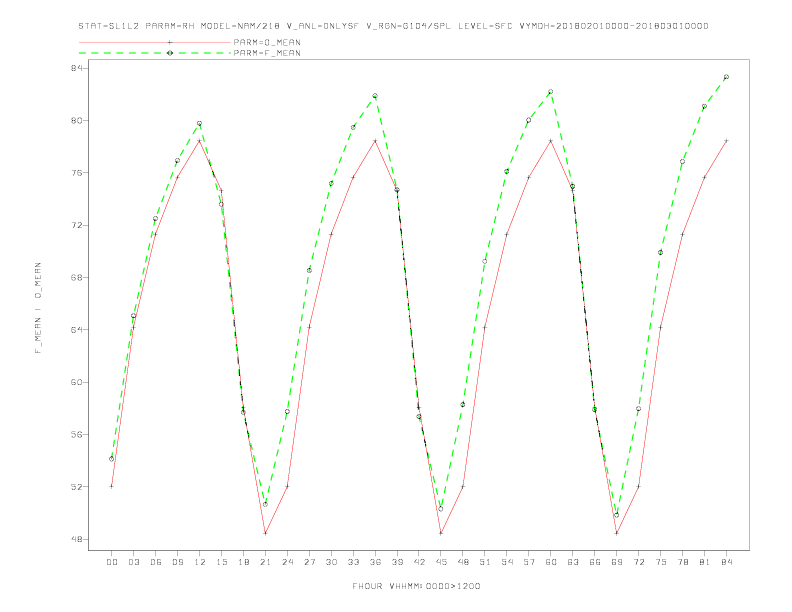Click the 12 forecast hour label
This screenshot has width=792, height=612.
click(x=200, y=562)
